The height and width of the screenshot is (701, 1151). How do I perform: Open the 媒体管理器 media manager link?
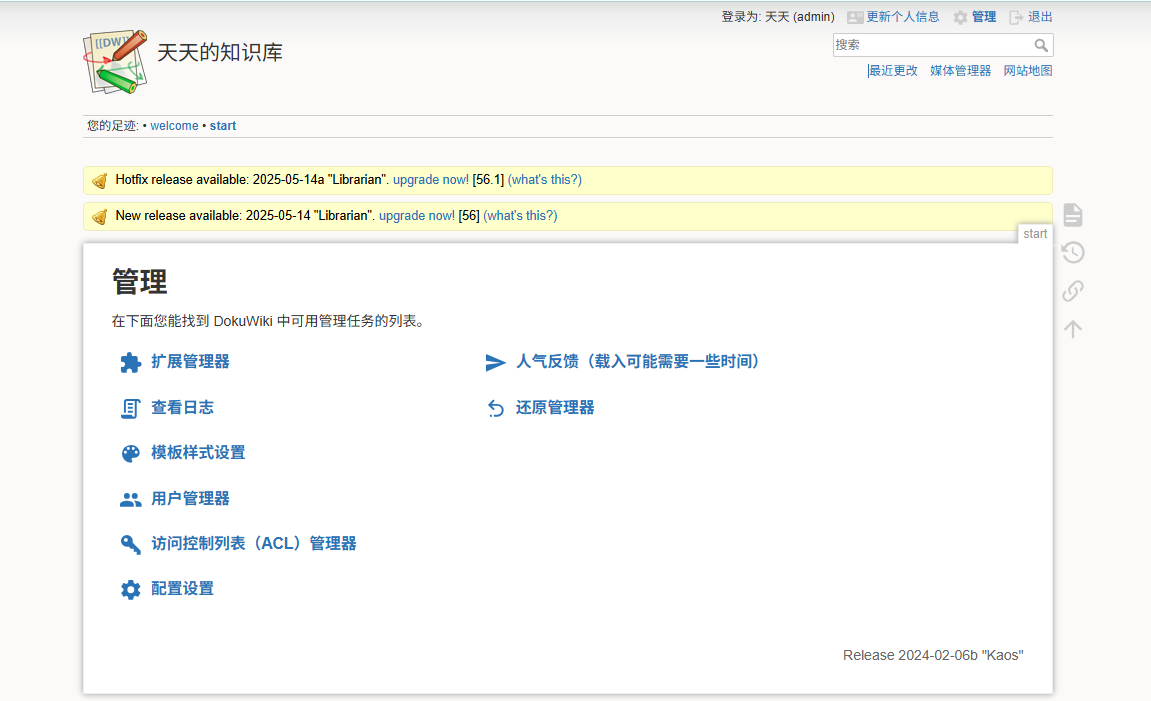pos(960,70)
